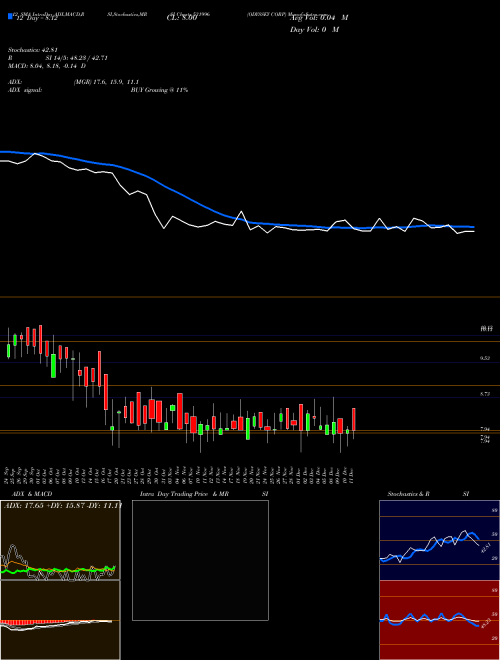Click the last red candlestick on the chart

tap(354, 419)
